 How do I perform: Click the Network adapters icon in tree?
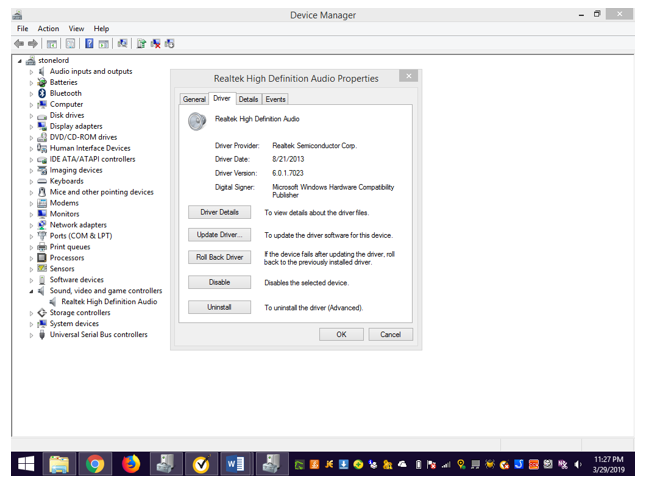[x=42, y=225]
